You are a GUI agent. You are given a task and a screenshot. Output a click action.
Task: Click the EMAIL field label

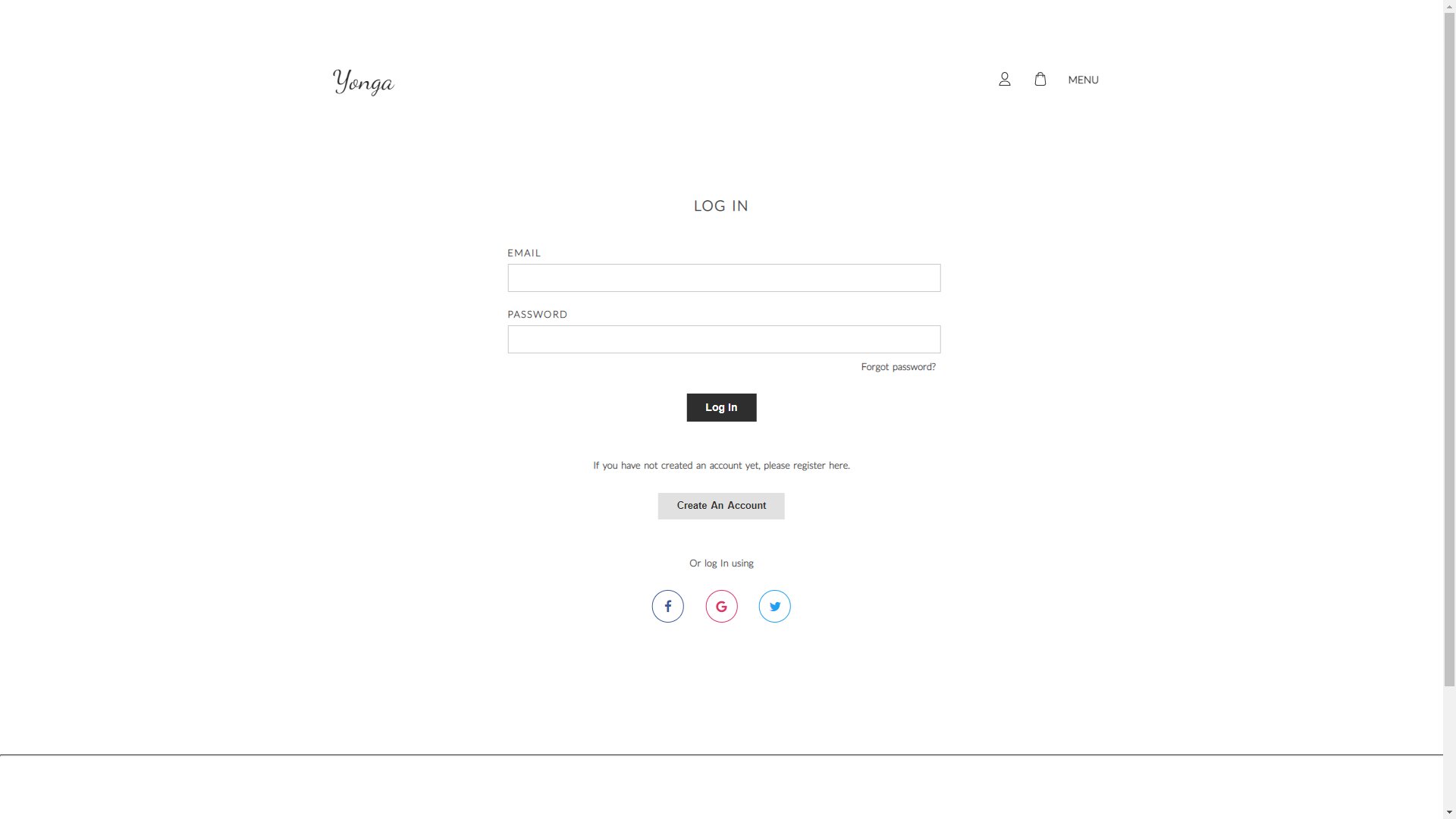pos(524,253)
